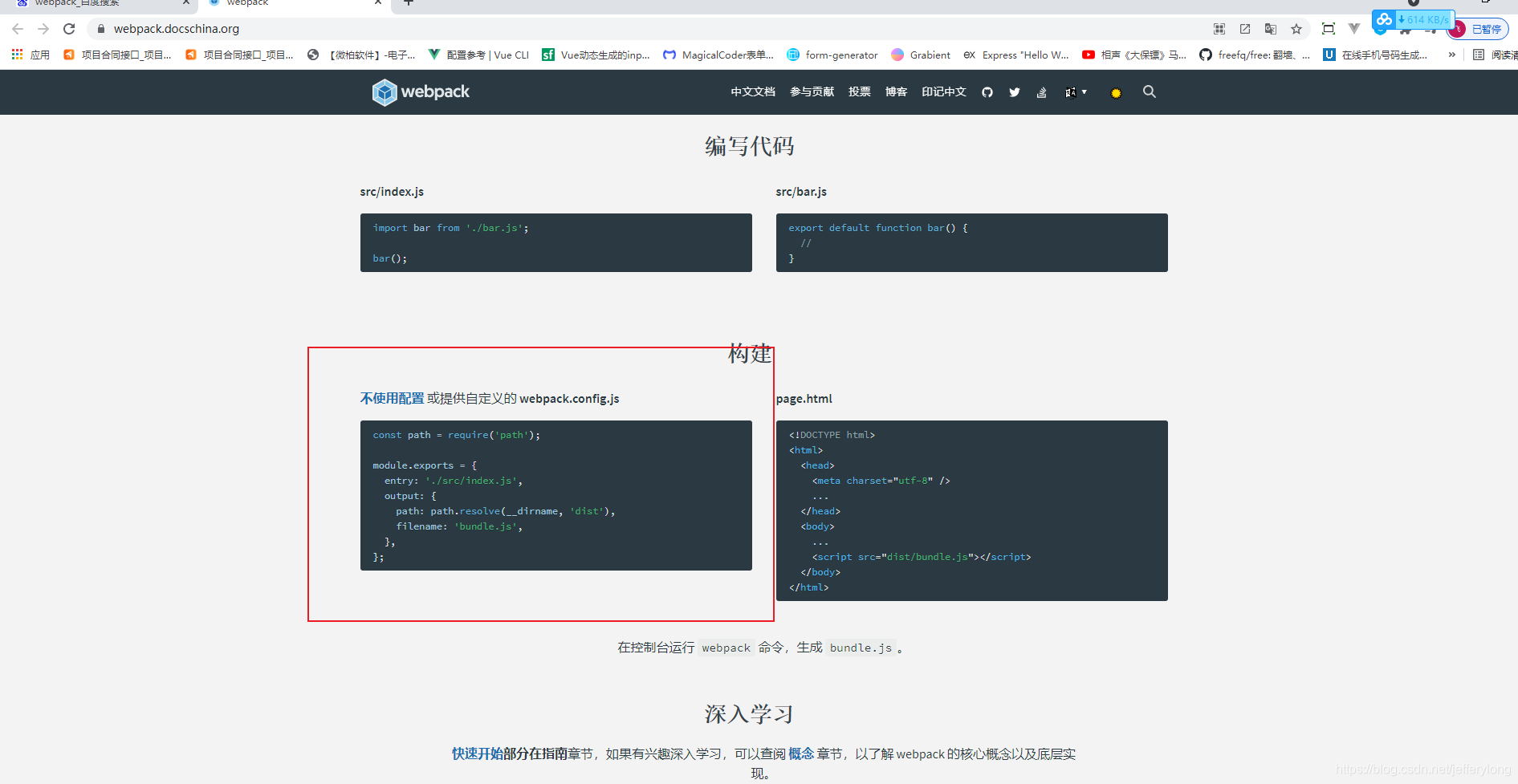Open 在线手机号码生成 bookmark
This screenshot has width=1518, height=784.
(1375, 55)
